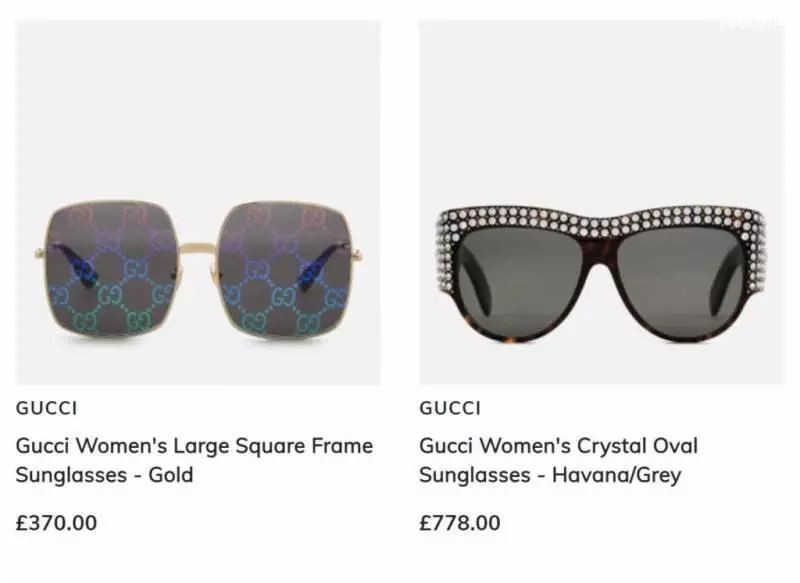The image size is (800, 583).
Task: Click the gold nose bridge of the square sunglasses
Action: click(x=199, y=249)
